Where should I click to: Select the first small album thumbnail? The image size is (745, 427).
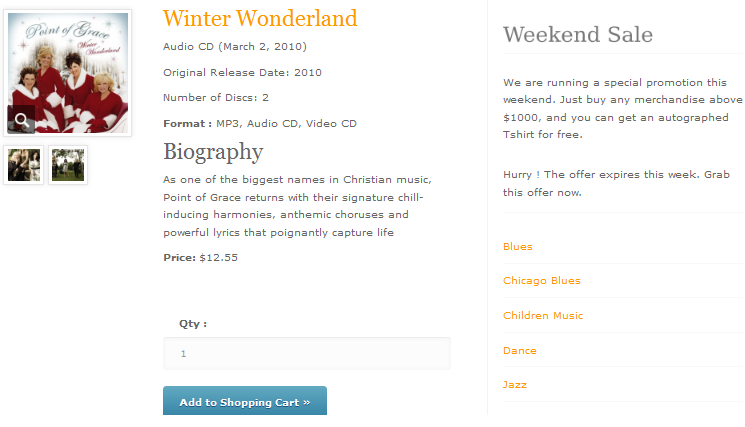pyautogui.click(x=24, y=165)
